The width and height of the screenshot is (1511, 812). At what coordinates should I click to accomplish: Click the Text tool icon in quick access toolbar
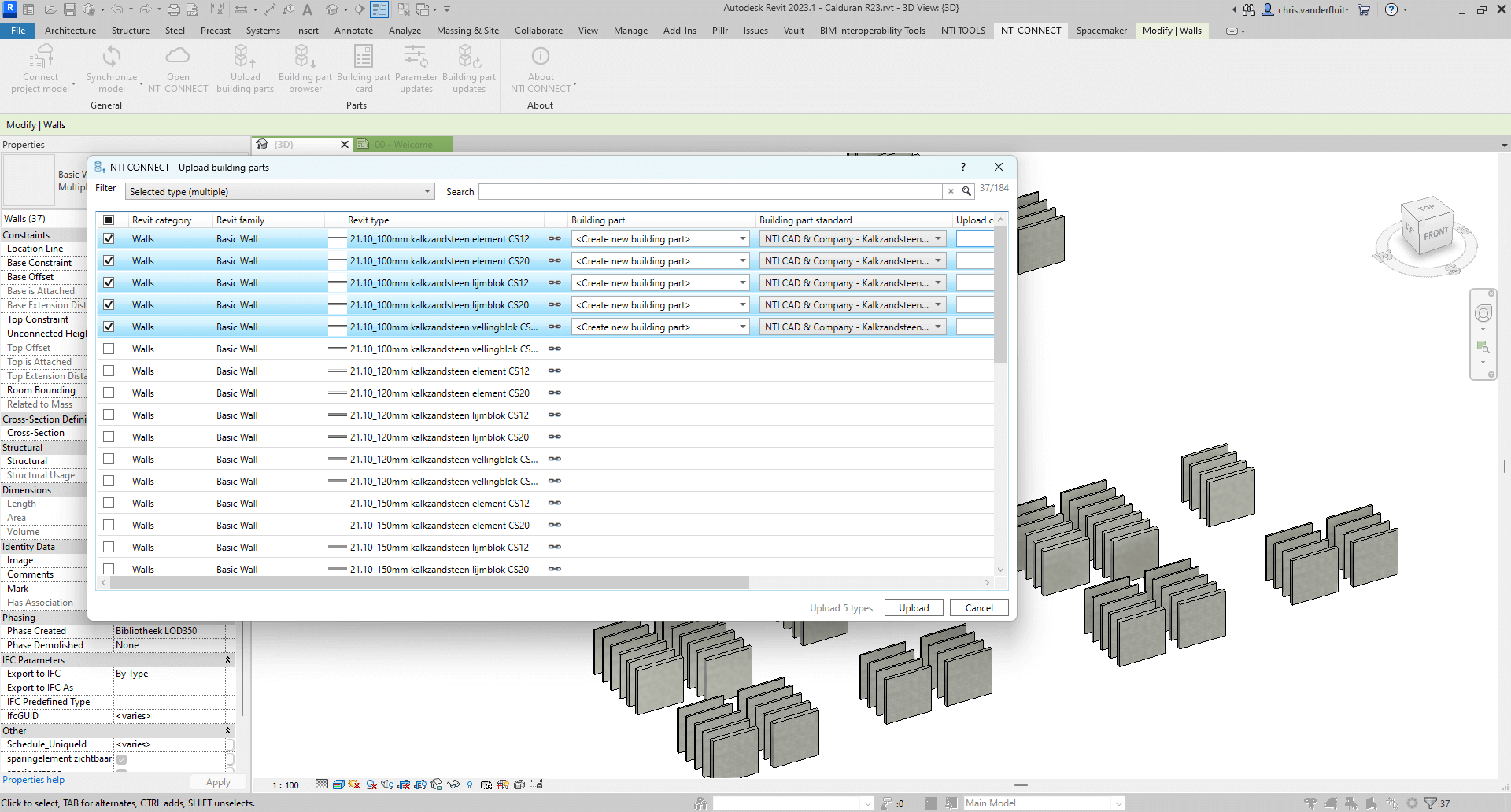pos(308,9)
